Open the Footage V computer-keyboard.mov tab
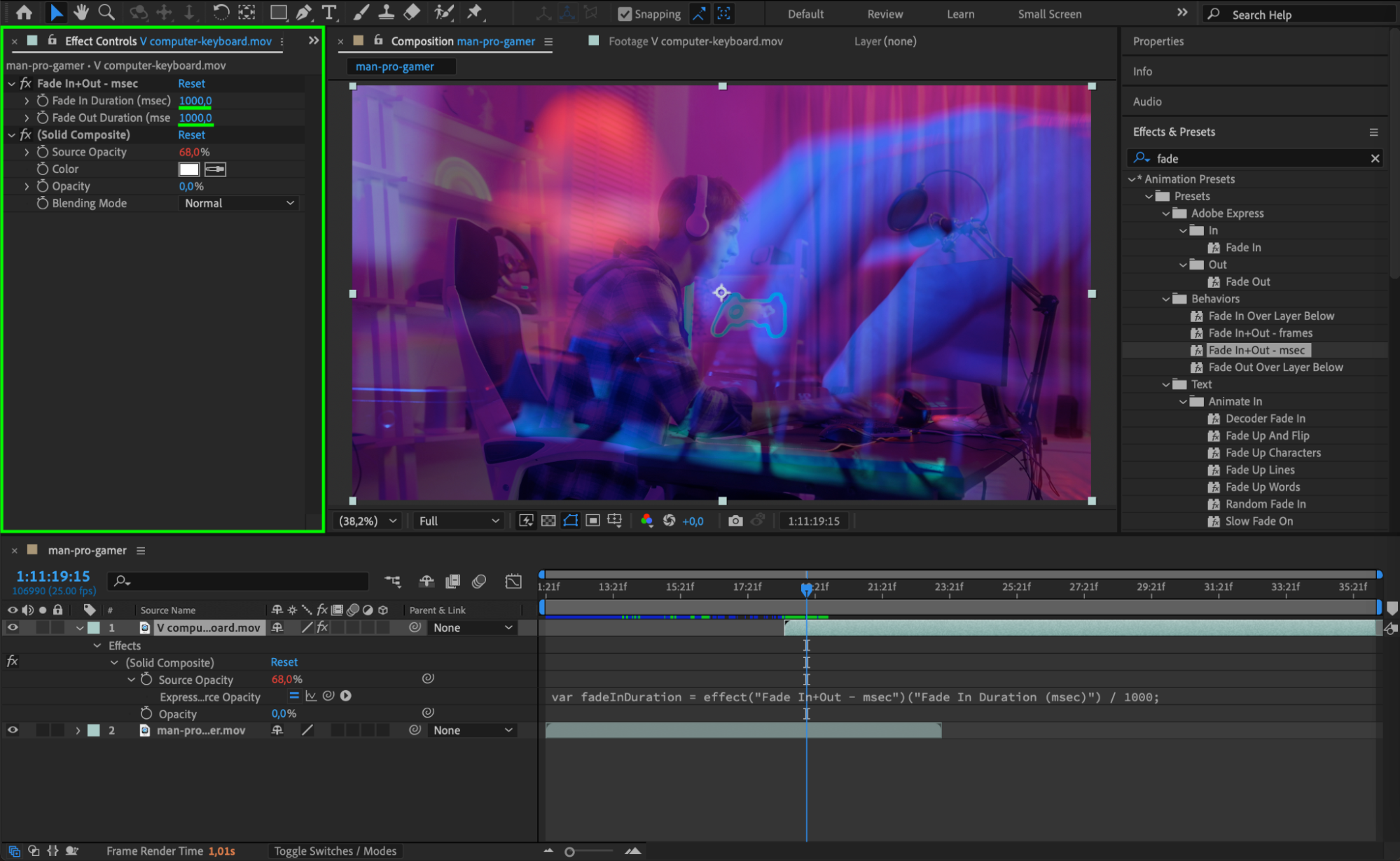This screenshot has height=861, width=1400. pyautogui.click(x=695, y=41)
